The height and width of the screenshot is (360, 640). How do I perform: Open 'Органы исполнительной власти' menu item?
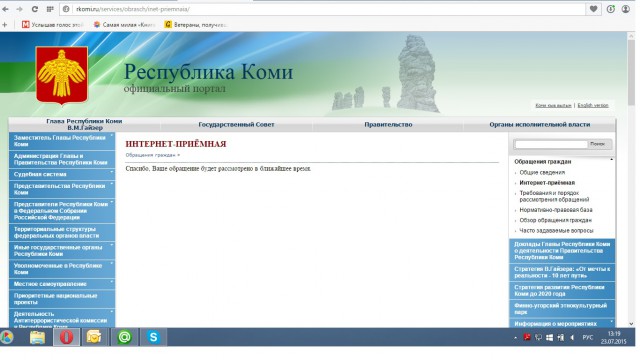[x=540, y=124]
